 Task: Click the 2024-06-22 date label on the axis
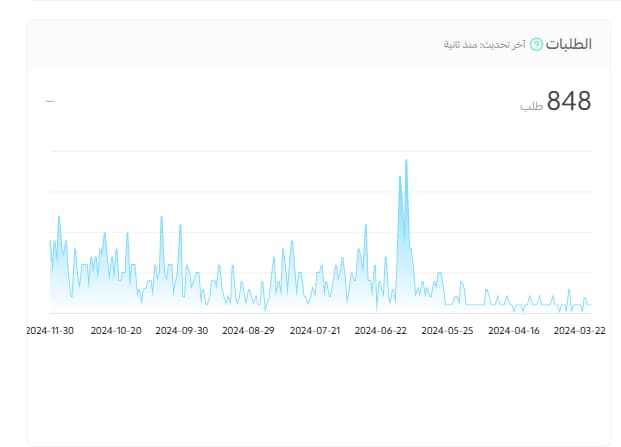pyautogui.click(x=381, y=330)
